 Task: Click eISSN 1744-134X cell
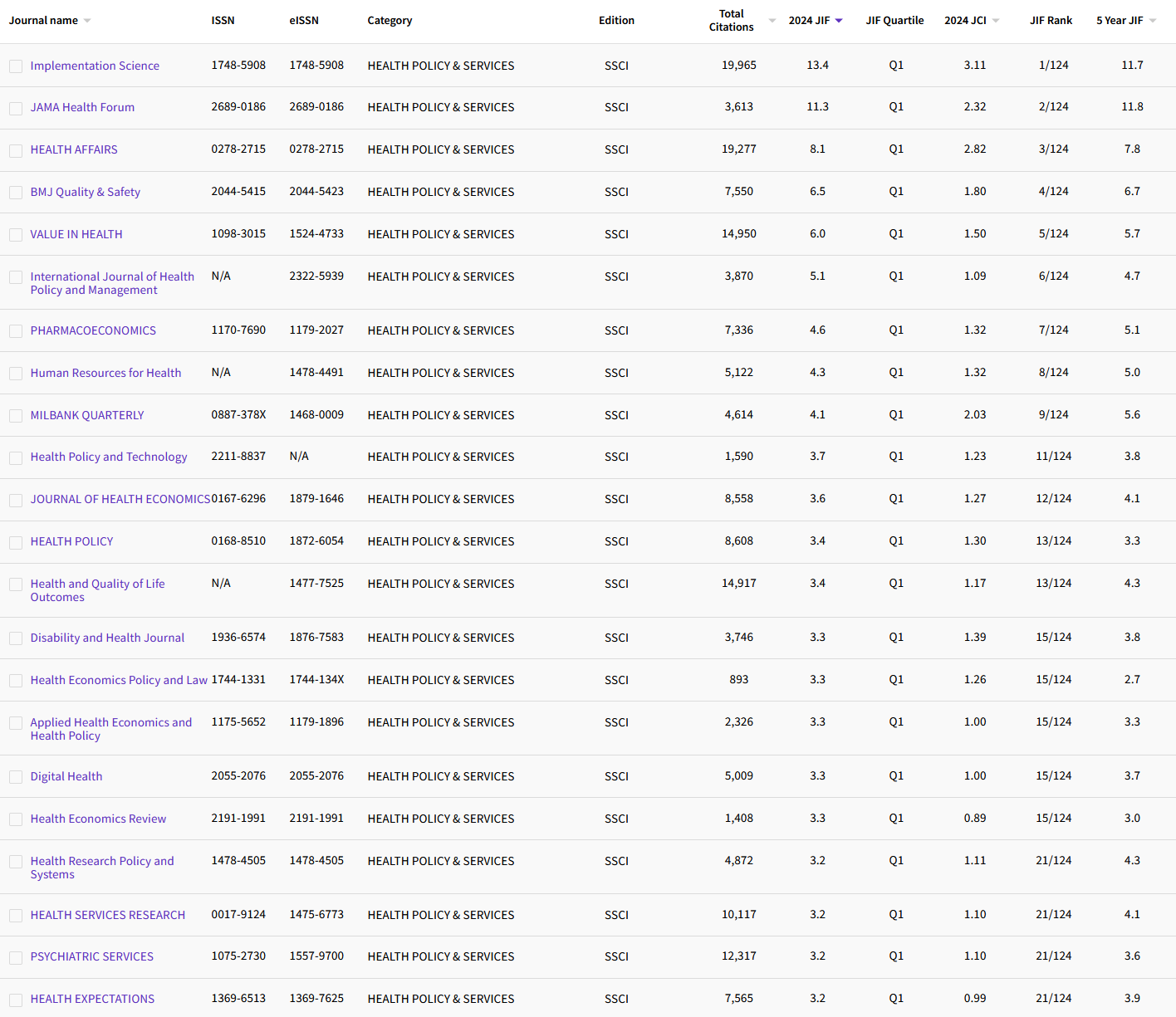coord(316,679)
